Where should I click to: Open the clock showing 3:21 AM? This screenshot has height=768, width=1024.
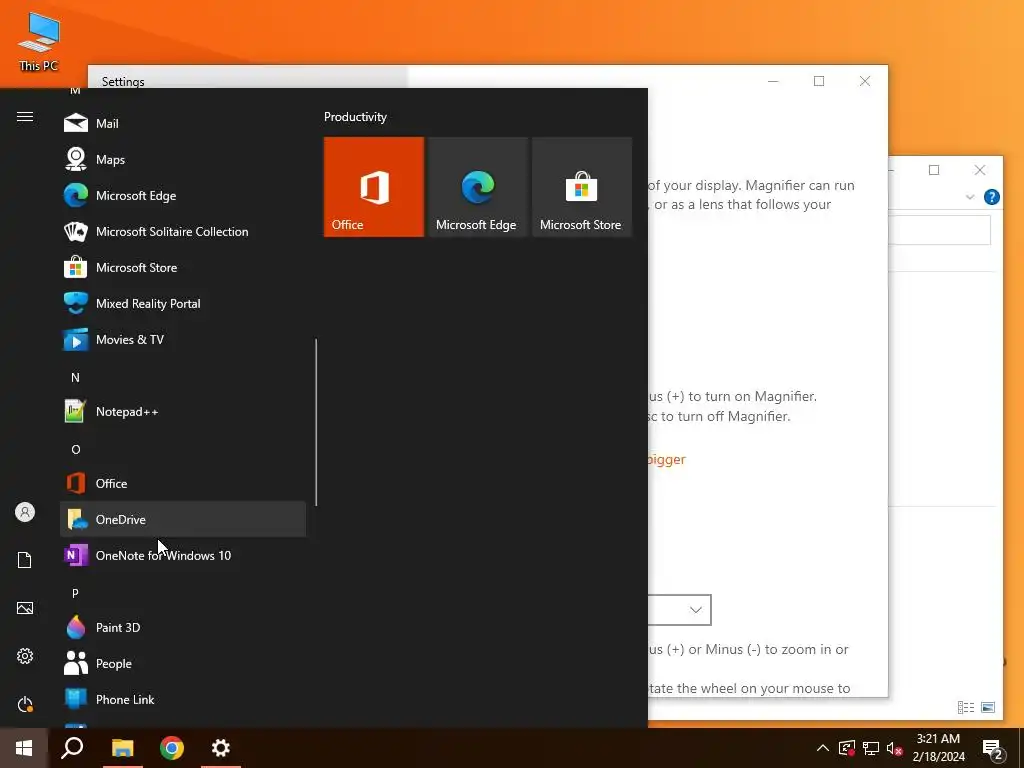938,748
